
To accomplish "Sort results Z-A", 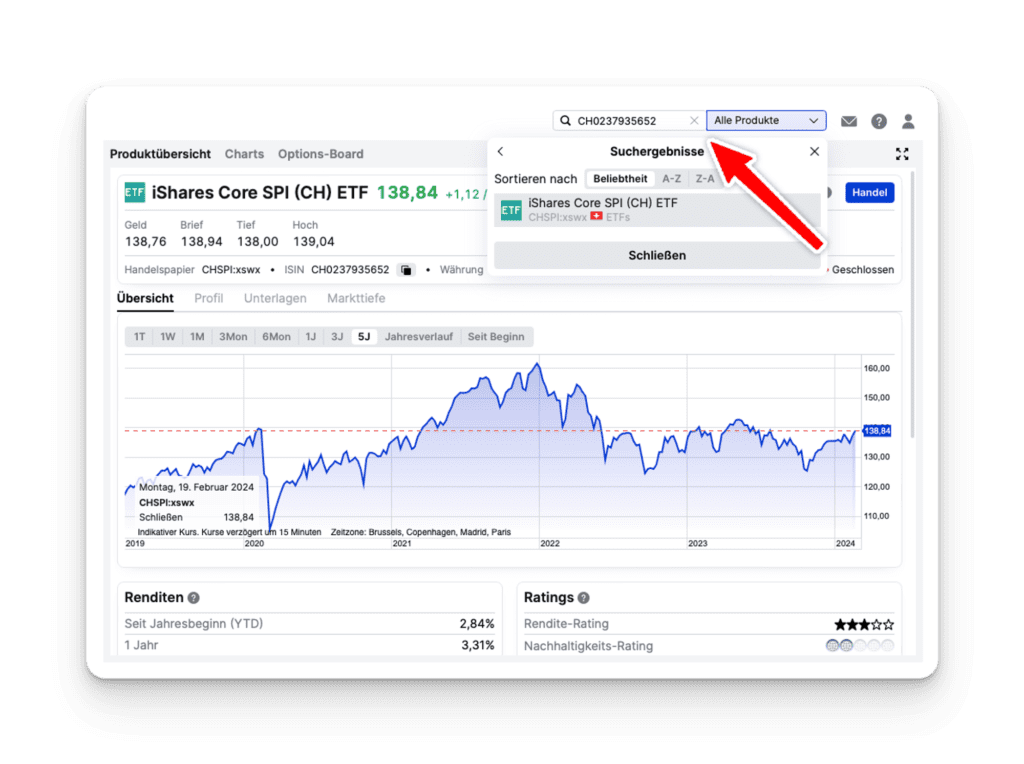I will click(705, 179).
